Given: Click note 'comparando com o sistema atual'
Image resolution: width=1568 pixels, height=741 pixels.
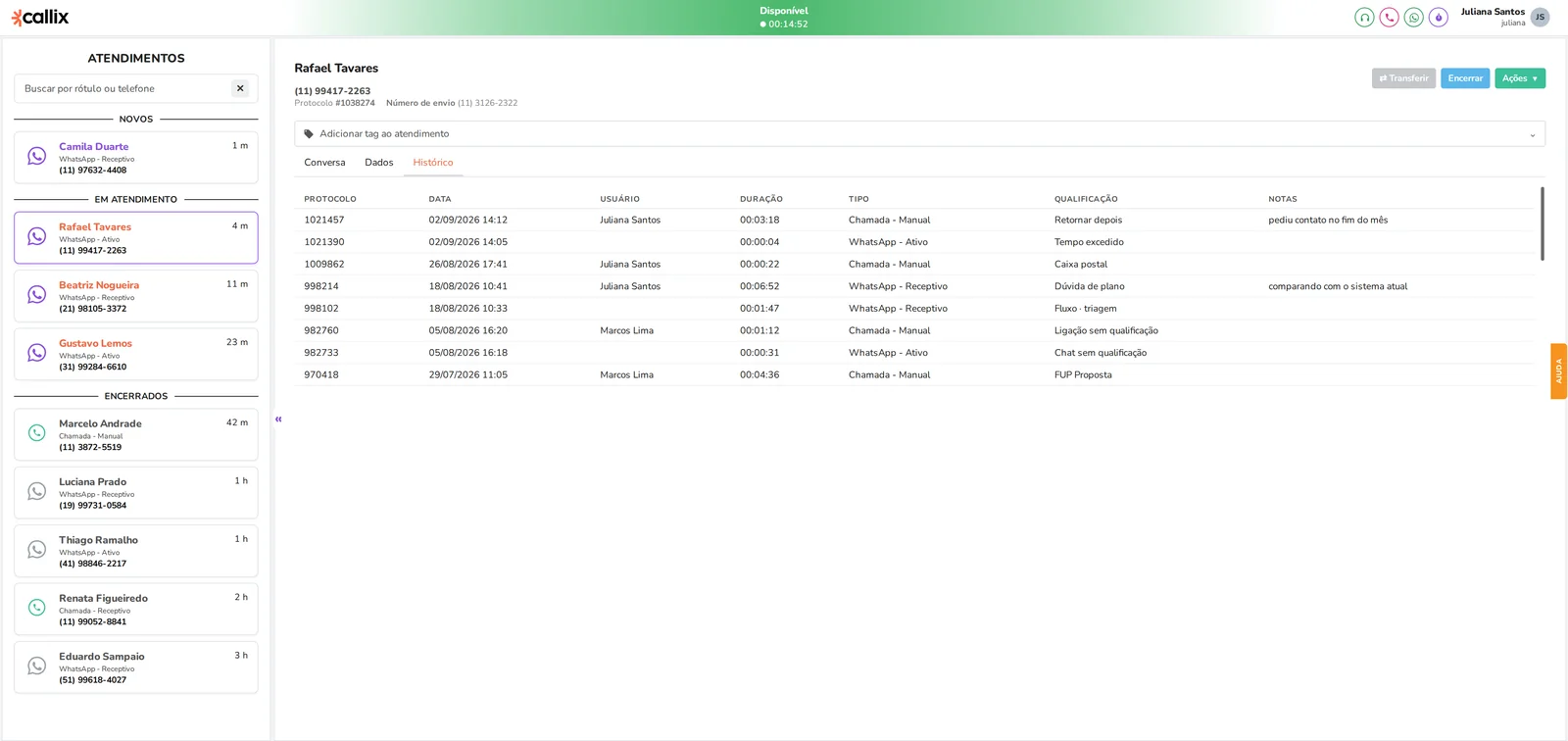Looking at the screenshot, I should [1338, 287].
